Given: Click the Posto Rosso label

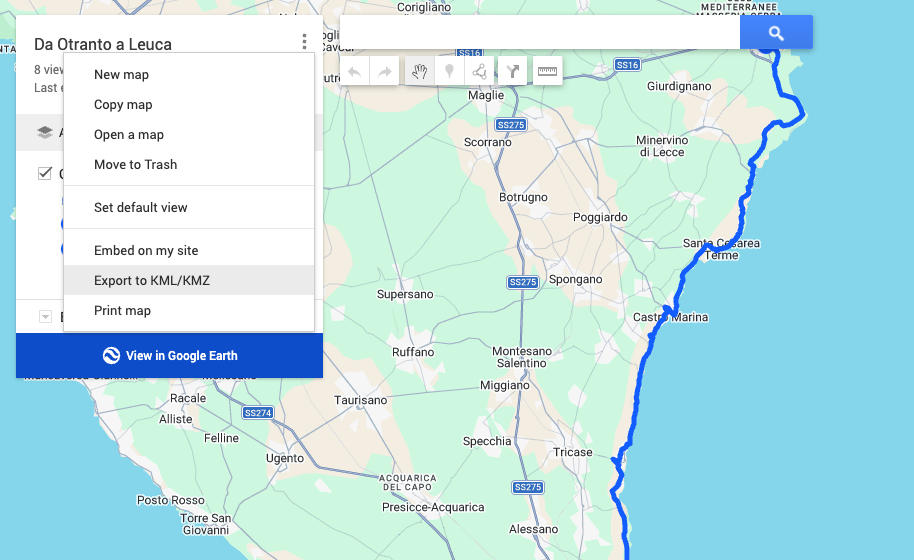Looking at the screenshot, I should point(171,500).
